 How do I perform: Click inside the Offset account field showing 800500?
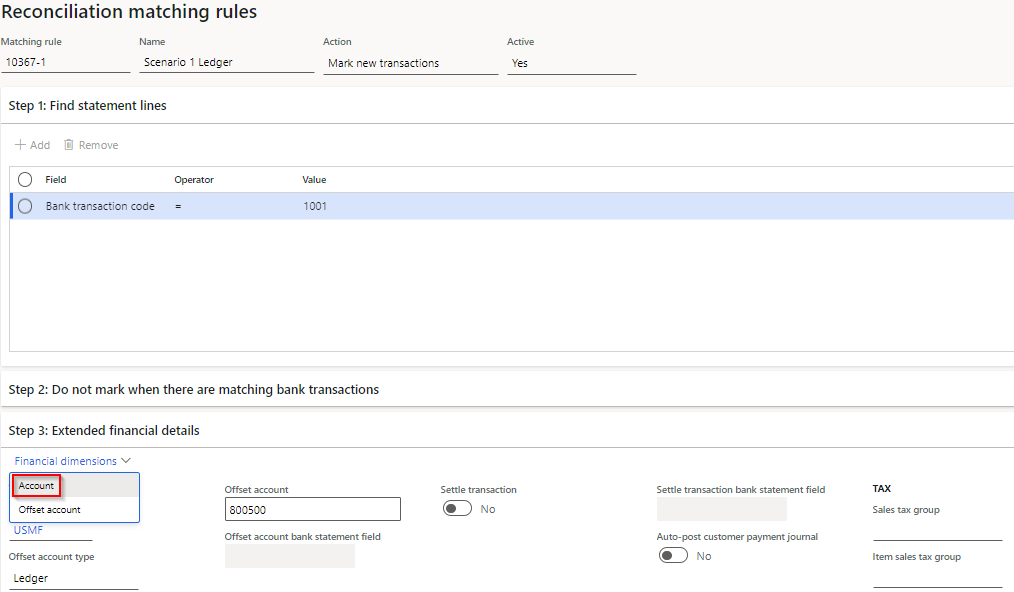[x=312, y=508]
